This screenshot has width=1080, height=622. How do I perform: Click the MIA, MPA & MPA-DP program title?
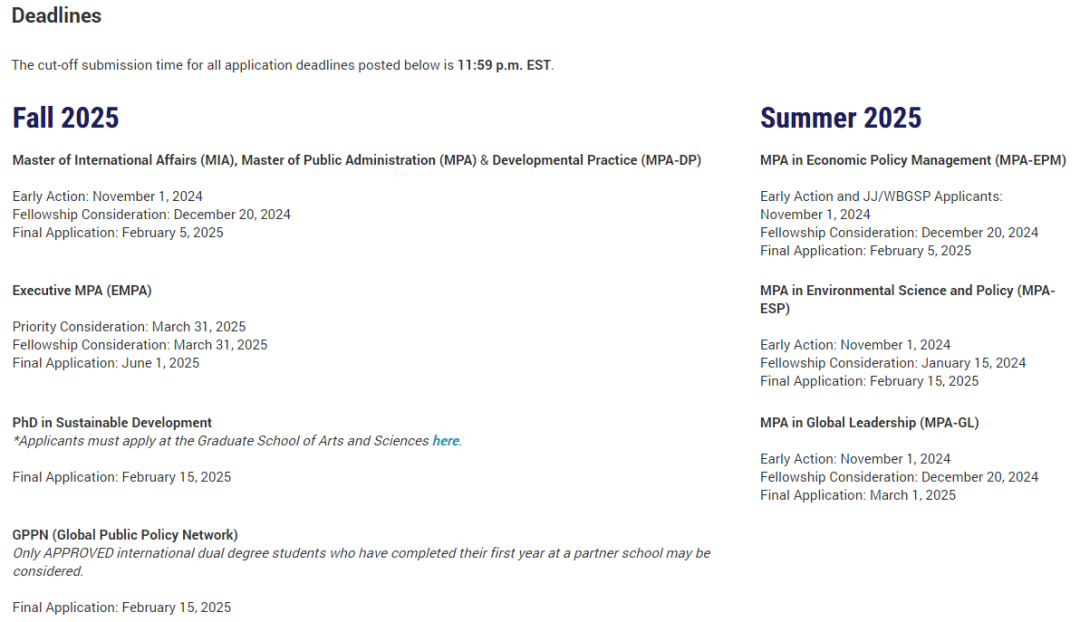(x=357, y=160)
